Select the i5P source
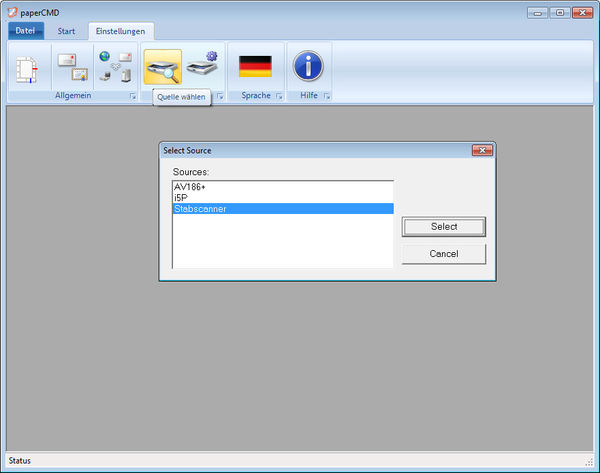Image resolution: width=600 pixels, height=473 pixels. pos(283,198)
